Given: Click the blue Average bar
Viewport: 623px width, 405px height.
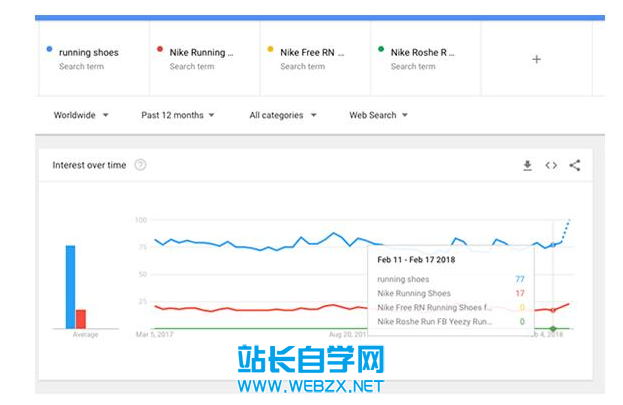Looking at the screenshot, I should [71, 287].
